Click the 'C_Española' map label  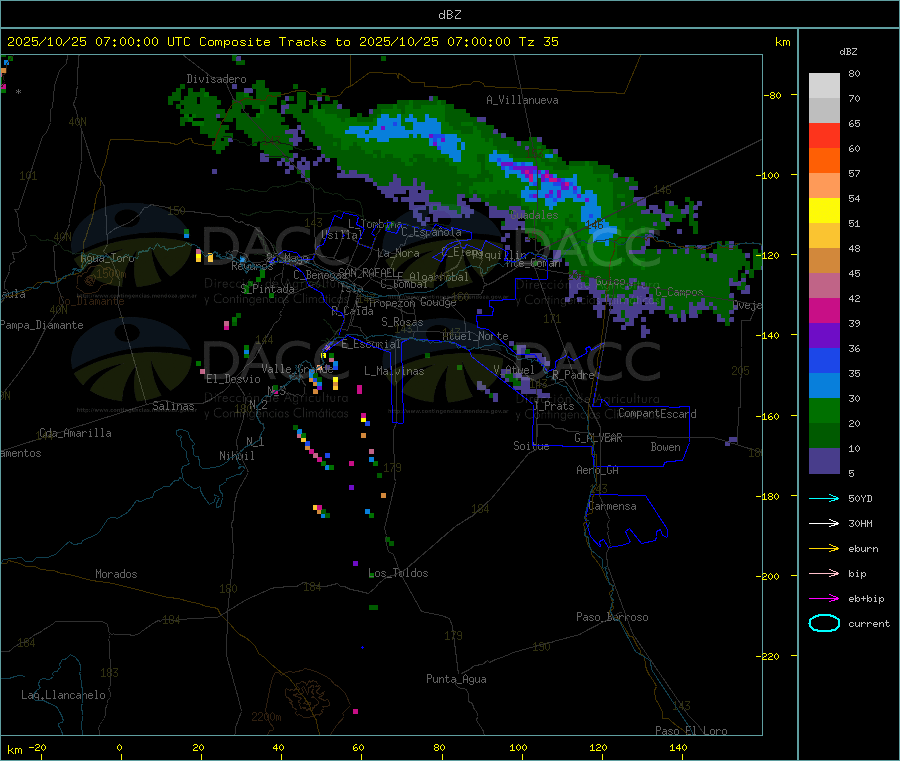[x=432, y=232]
